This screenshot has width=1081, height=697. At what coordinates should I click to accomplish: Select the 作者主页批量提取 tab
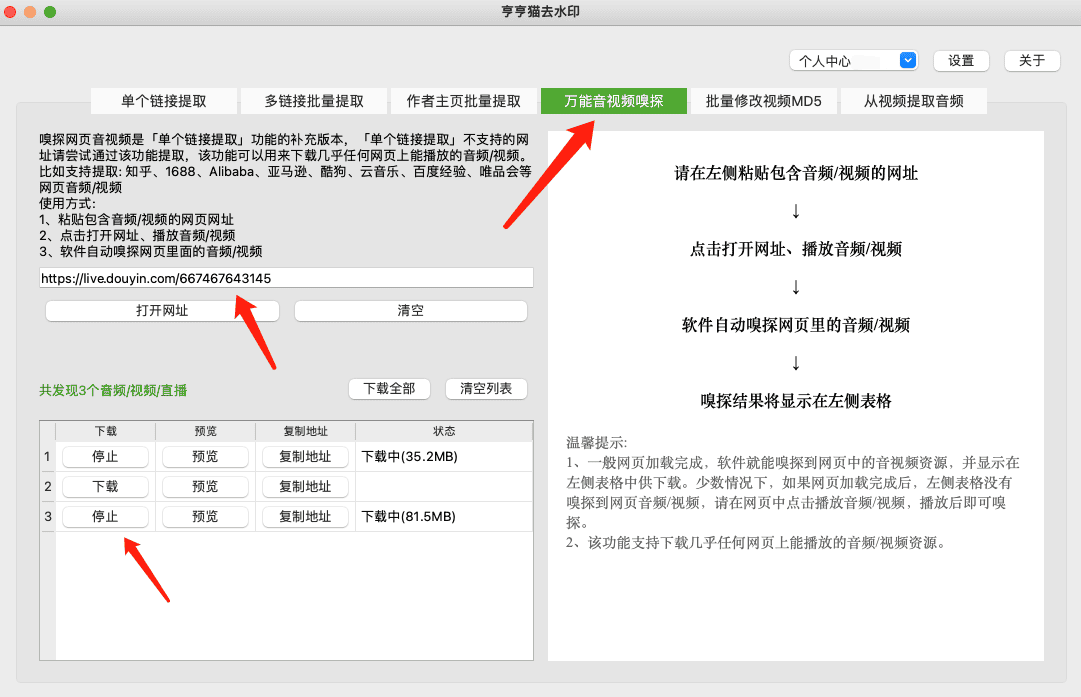pos(464,101)
